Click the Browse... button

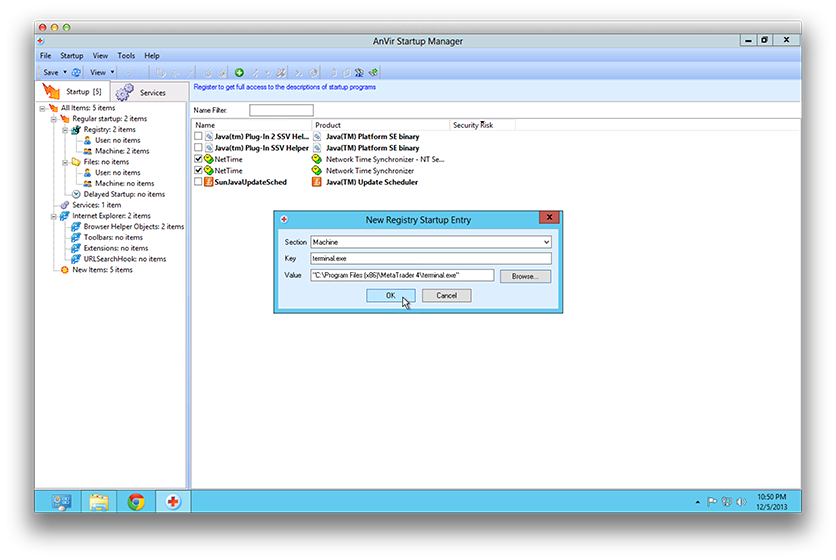(x=525, y=276)
